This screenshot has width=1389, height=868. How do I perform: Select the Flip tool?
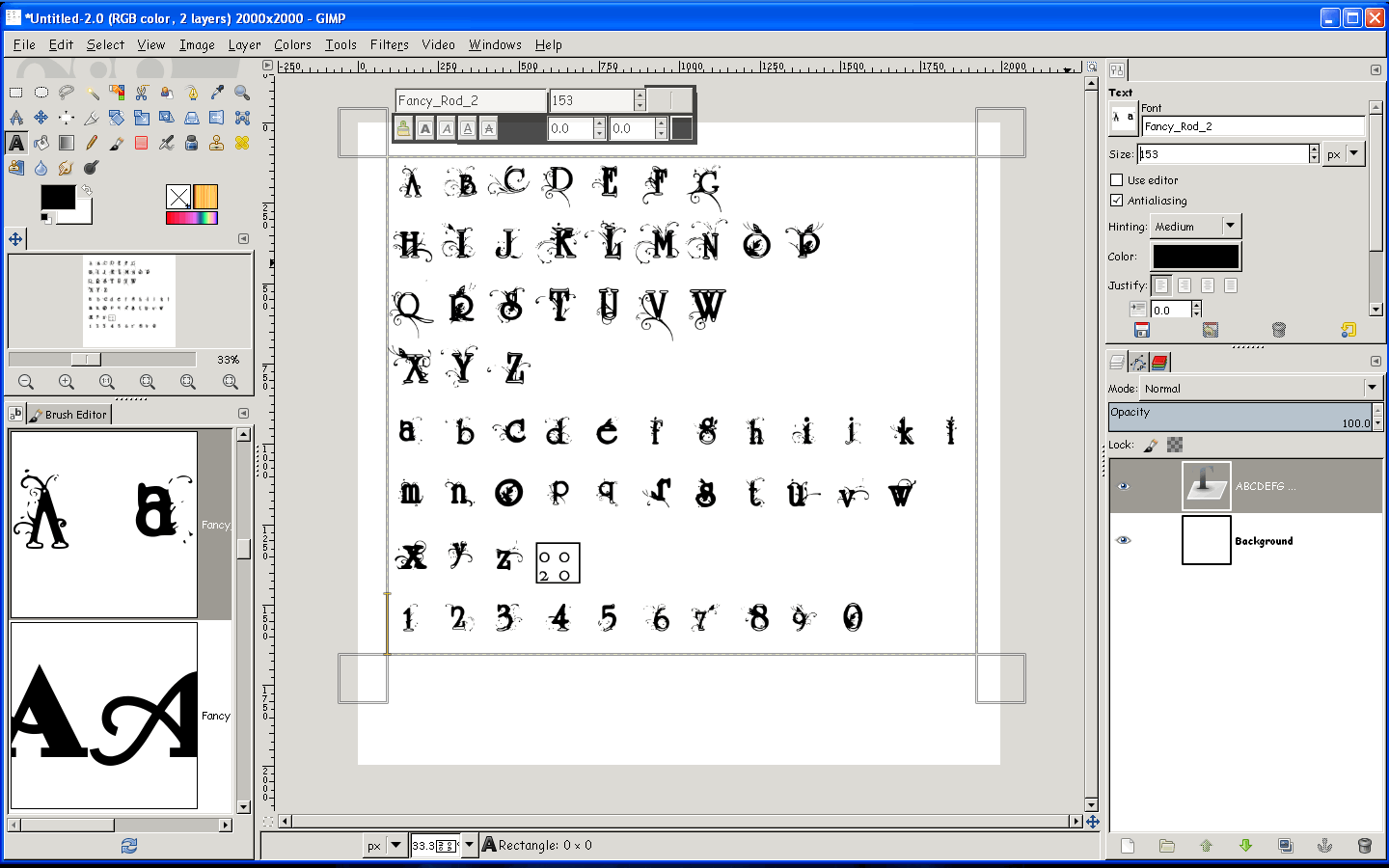click(217, 118)
